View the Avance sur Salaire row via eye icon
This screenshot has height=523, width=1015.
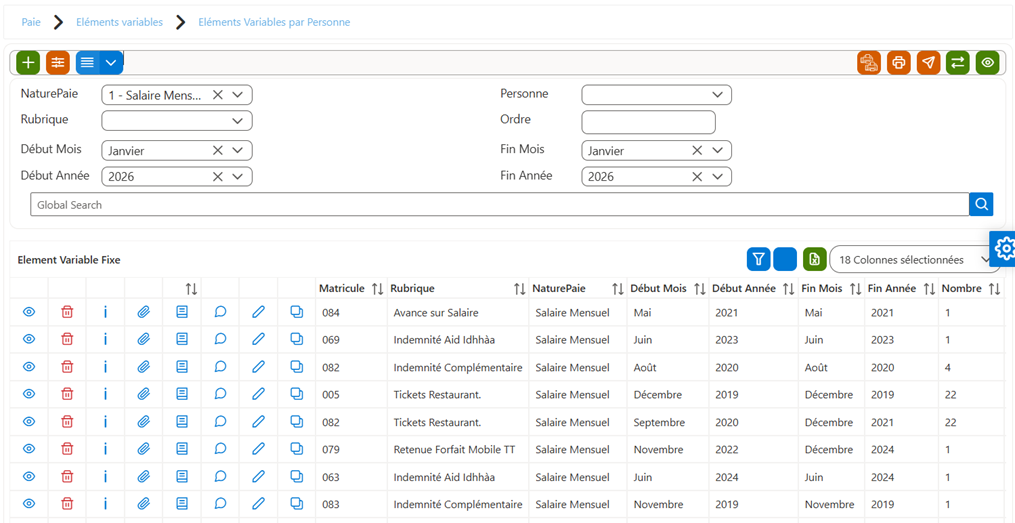pyautogui.click(x=28, y=312)
